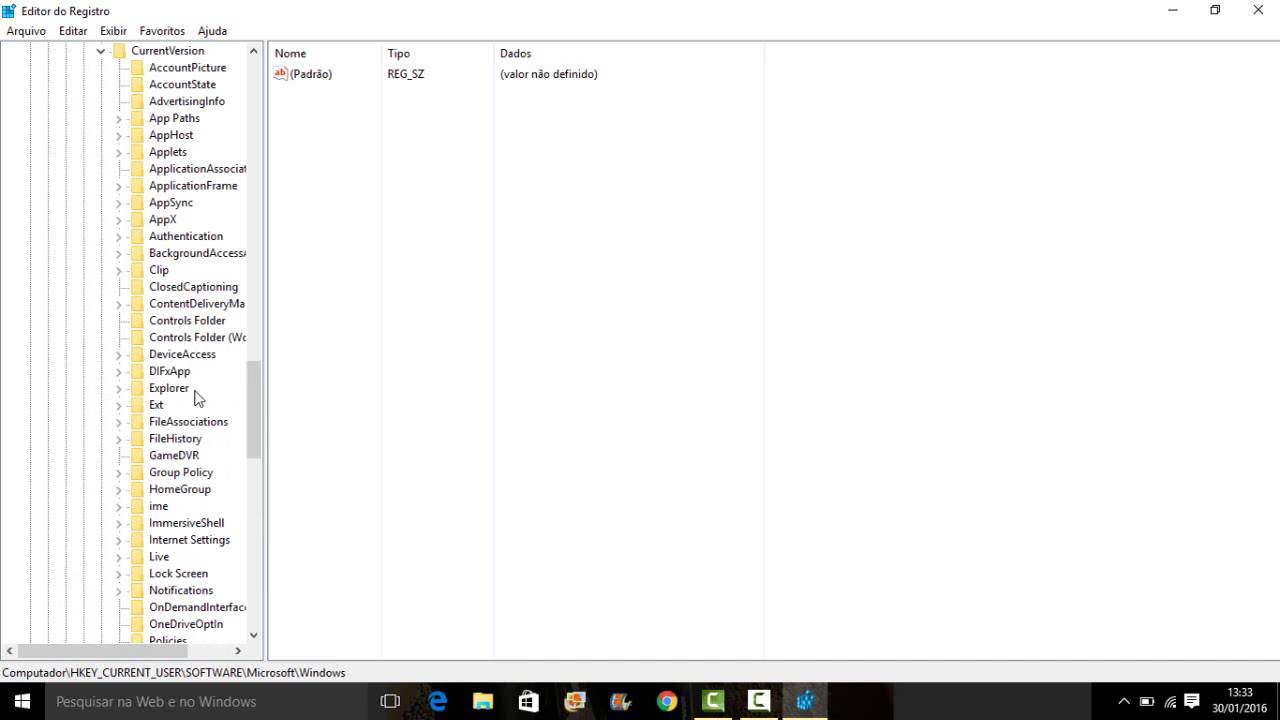Image resolution: width=1280 pixels, height=720 pixels.
Task: Expand the Internet Settings key
Action: coord(119,540)
